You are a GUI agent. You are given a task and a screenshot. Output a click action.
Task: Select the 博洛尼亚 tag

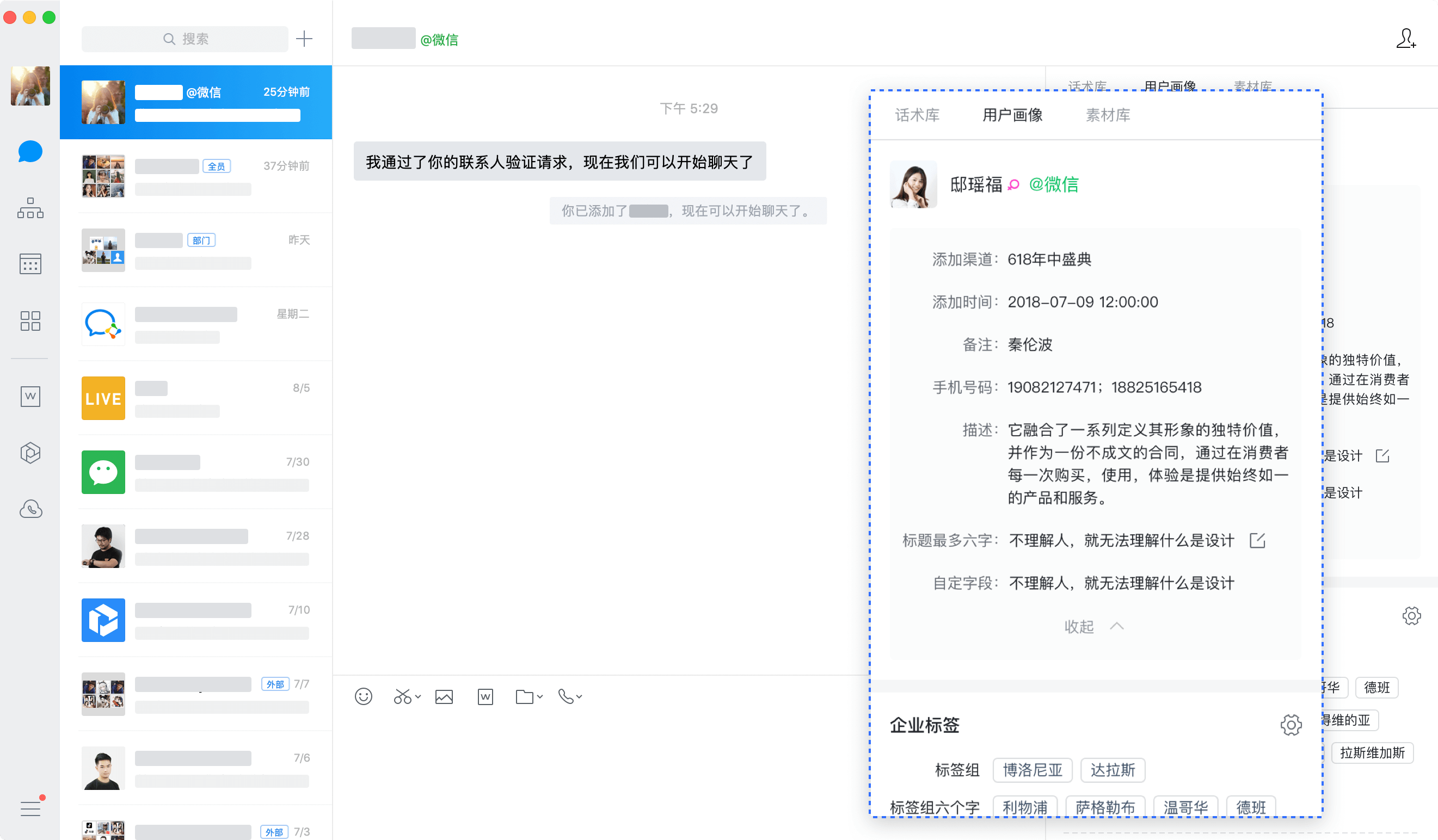[x=1033, y=770]
